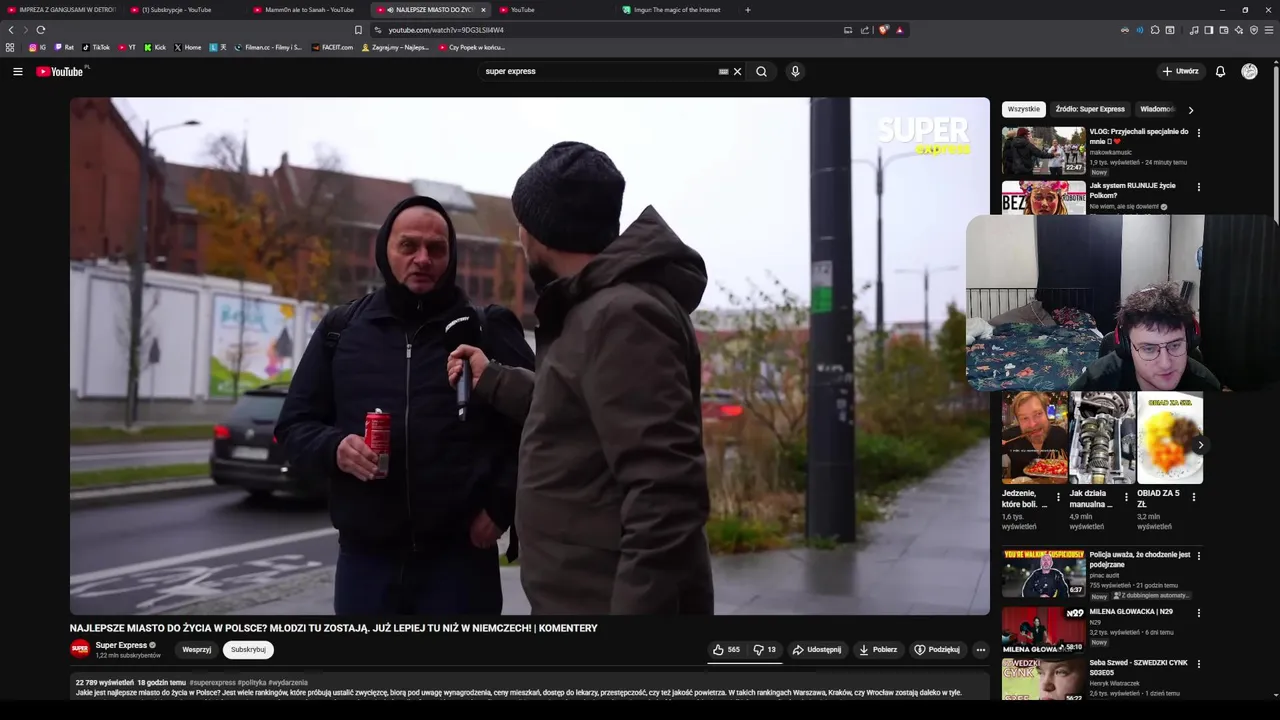Viewport: 1280px width, 720px height.
Task: Open the apps grid in bookmarks bar
Action: [10, 47]
